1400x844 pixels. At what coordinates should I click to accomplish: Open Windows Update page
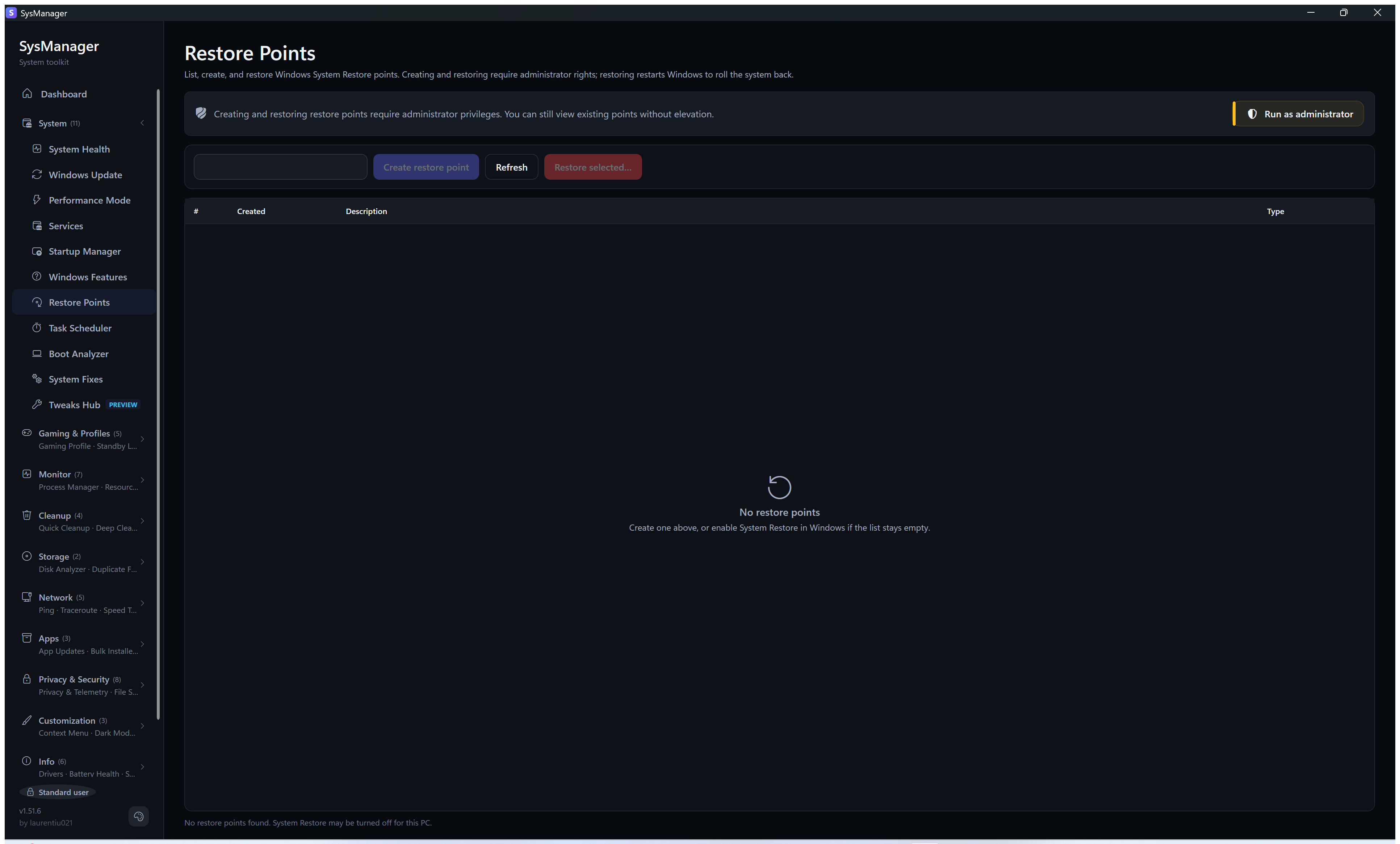pyautogui.click(x=84, y=175)
